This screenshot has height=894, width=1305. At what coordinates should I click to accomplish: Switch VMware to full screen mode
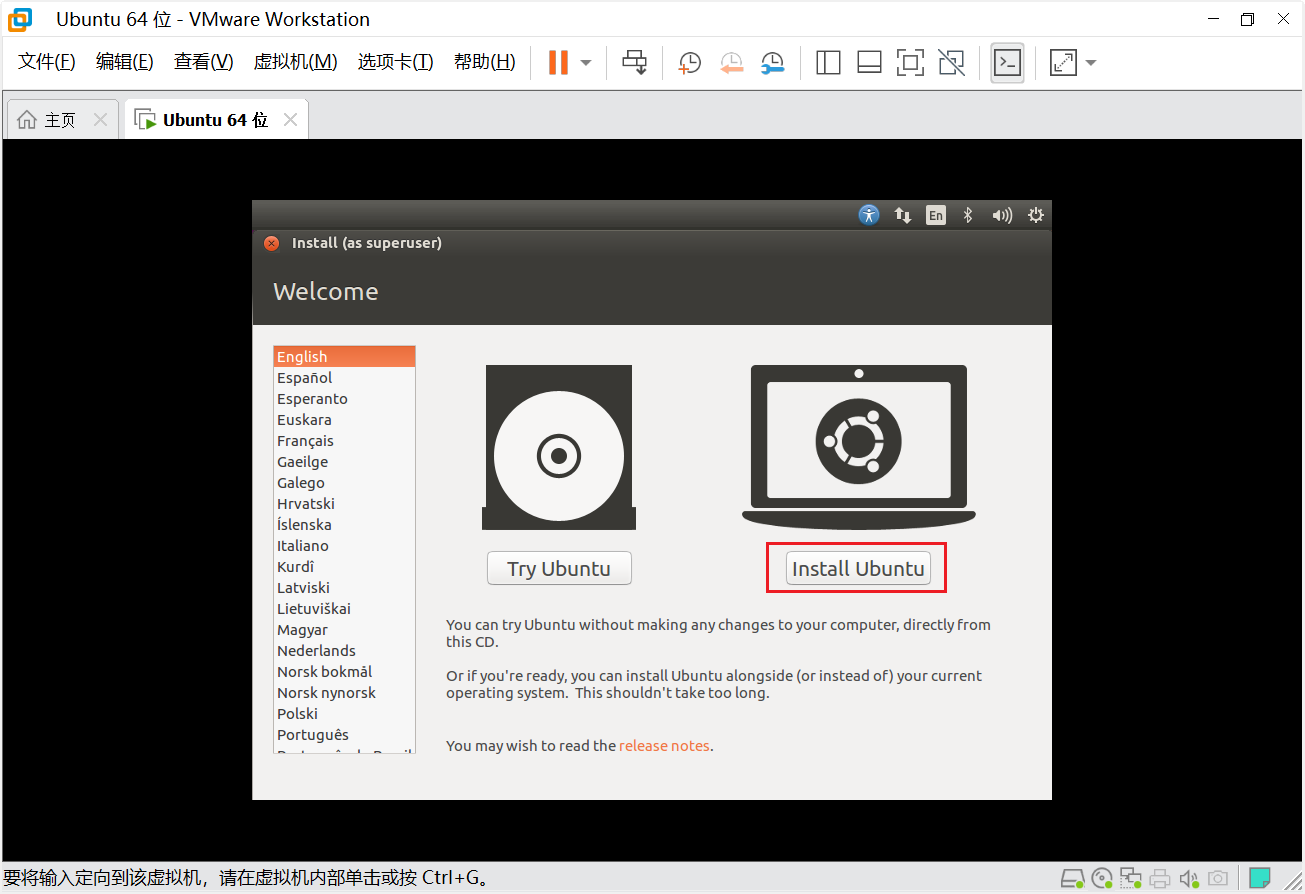(x=910, y=63)
